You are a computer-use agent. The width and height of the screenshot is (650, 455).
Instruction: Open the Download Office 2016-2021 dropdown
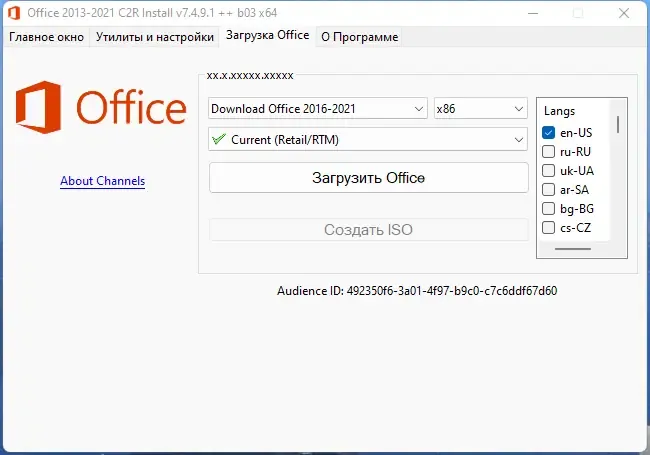pyautogui.click(x=318, y=109)
